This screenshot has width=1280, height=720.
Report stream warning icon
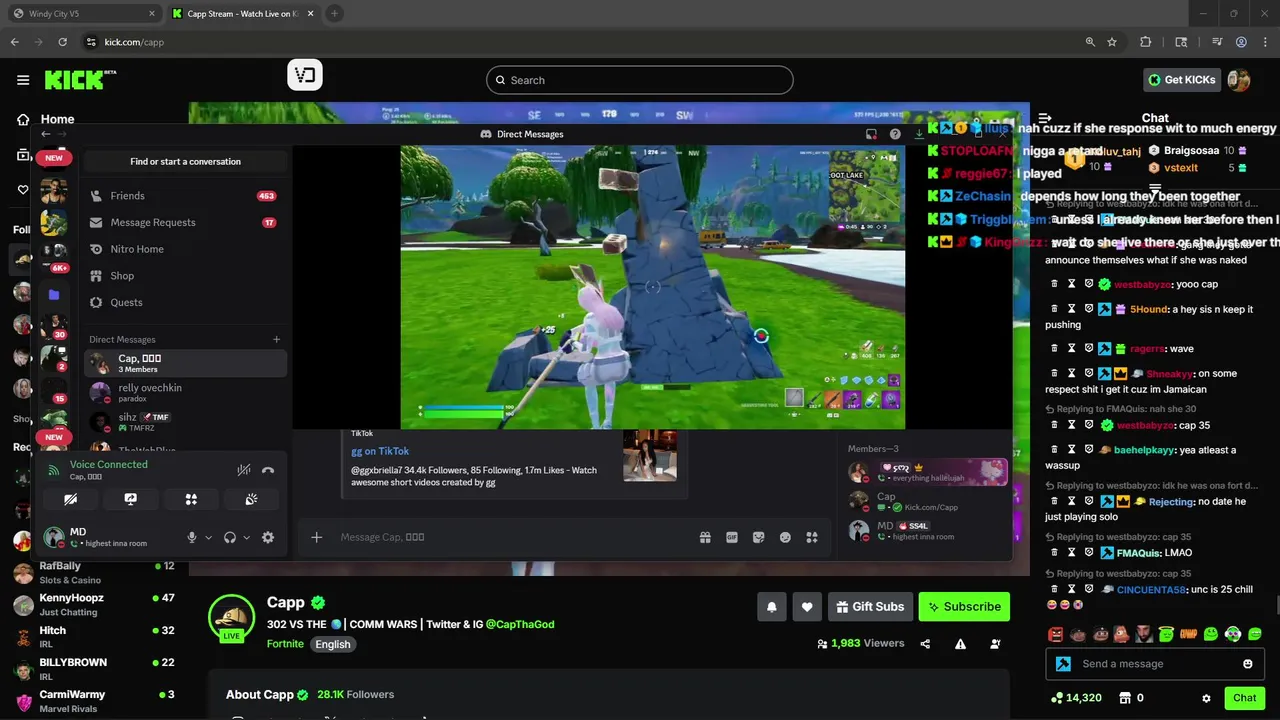(960, 644)
